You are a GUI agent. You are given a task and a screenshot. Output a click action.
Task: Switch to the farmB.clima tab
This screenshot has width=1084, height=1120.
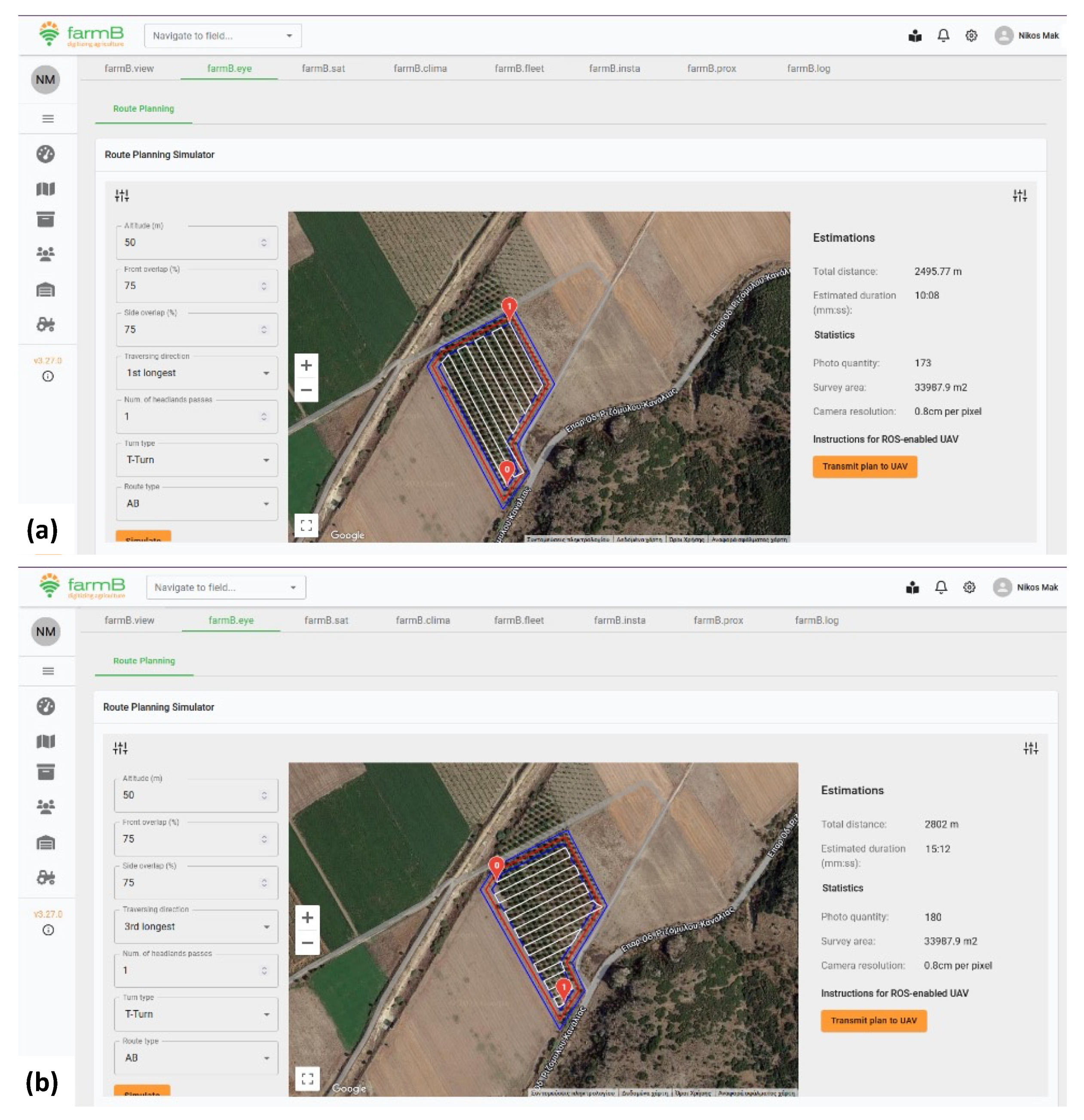420,68
